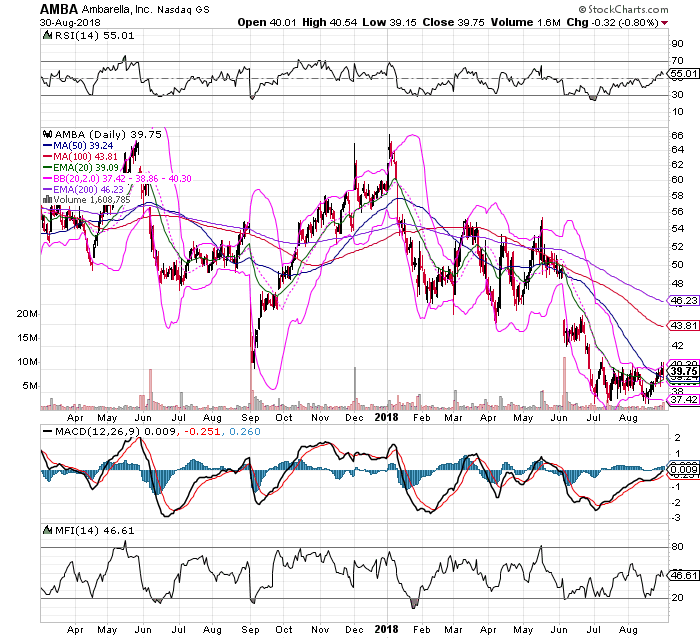Select the EMA(200) 46.23 legend entry

[83, 189]
